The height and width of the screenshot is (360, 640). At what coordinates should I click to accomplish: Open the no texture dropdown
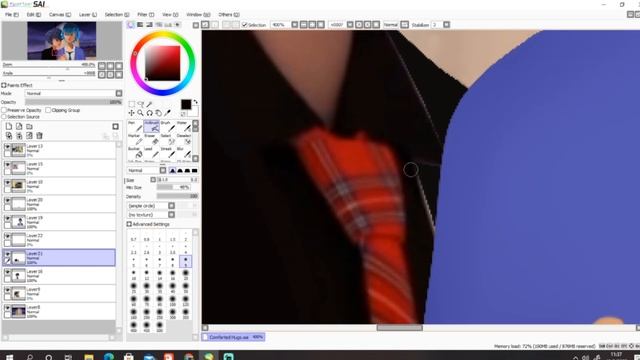[151, 215]
